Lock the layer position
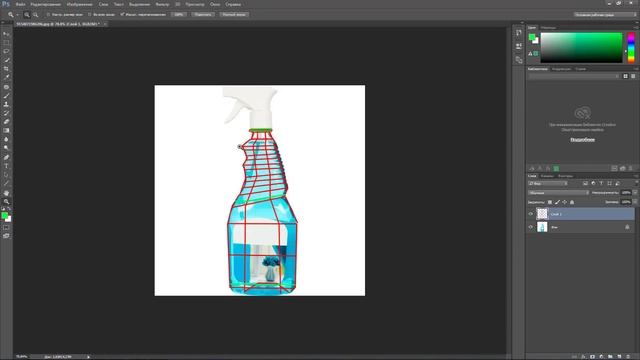 point(564,202)
